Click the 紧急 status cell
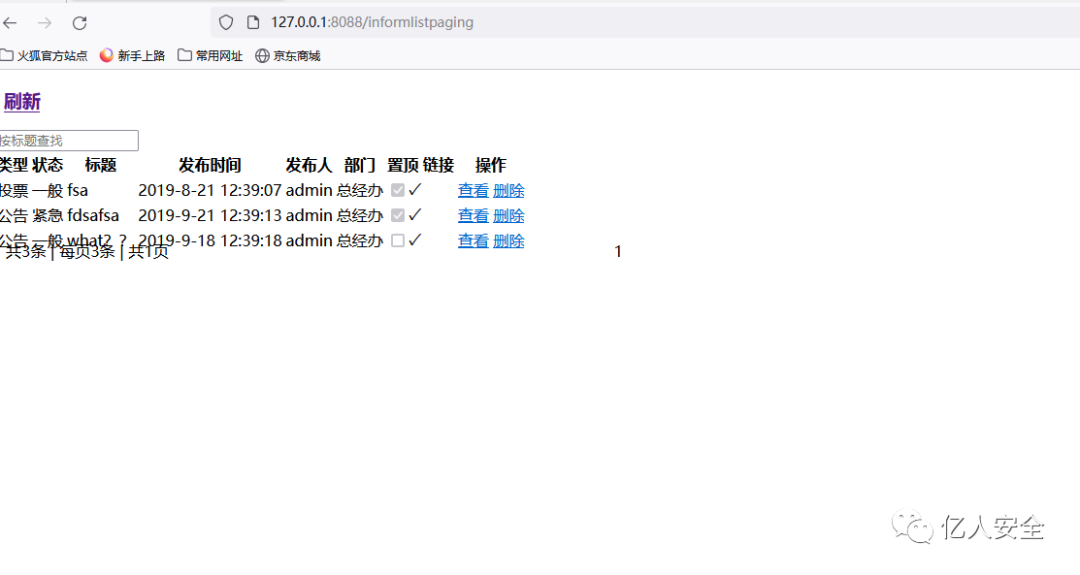 [48, 216]
